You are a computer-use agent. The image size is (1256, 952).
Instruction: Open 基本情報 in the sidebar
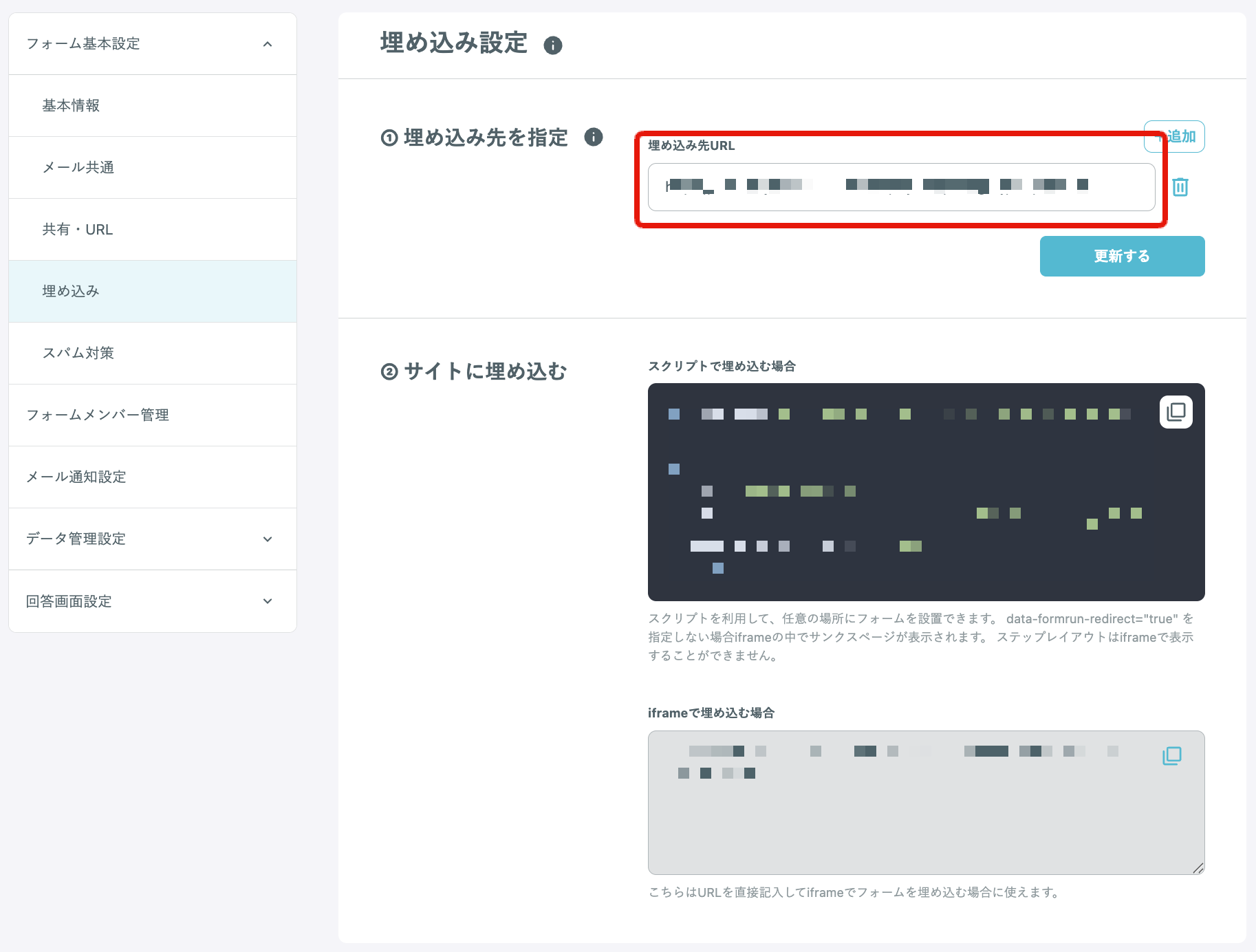pos(153,106)
